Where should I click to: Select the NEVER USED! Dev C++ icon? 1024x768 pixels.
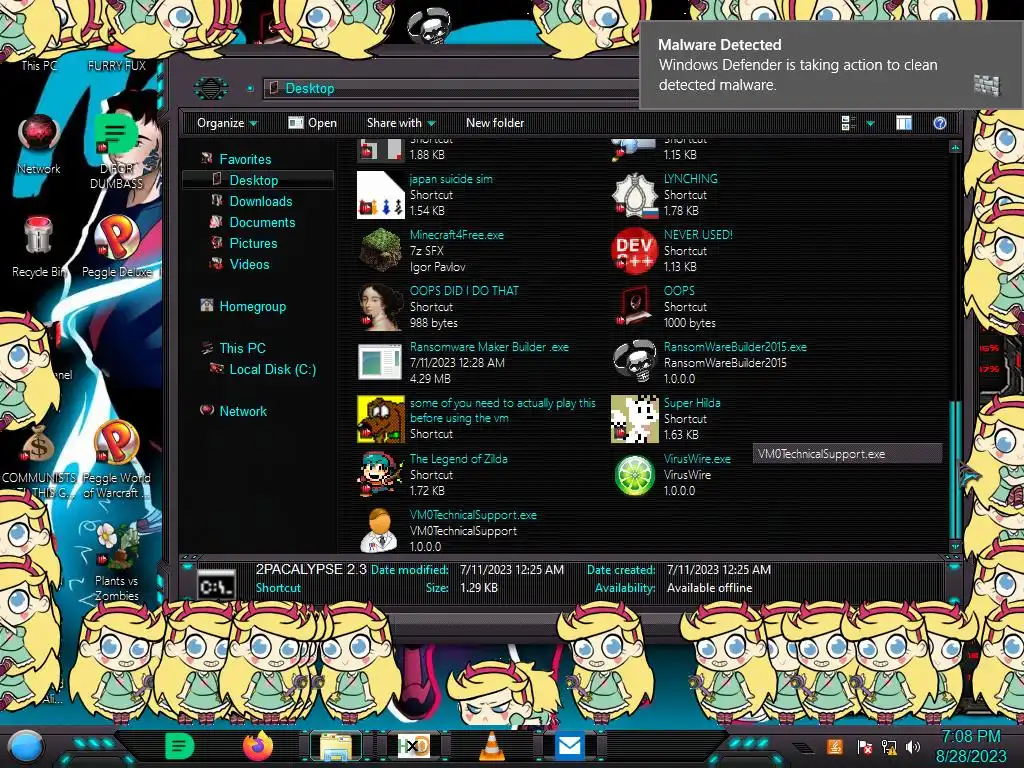(634, 250)
